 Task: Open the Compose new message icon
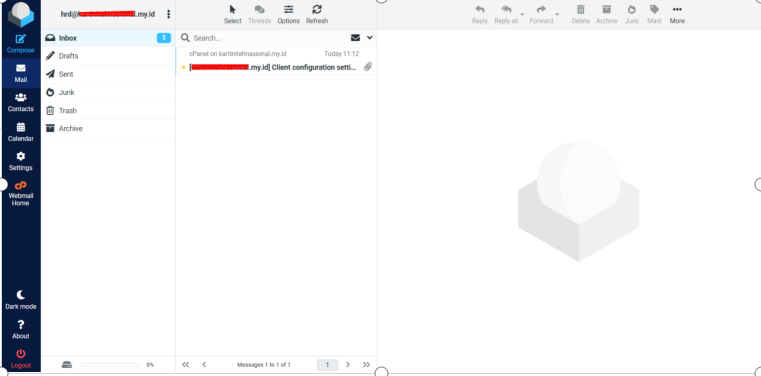pyautogui.click(x=20, y=44)
